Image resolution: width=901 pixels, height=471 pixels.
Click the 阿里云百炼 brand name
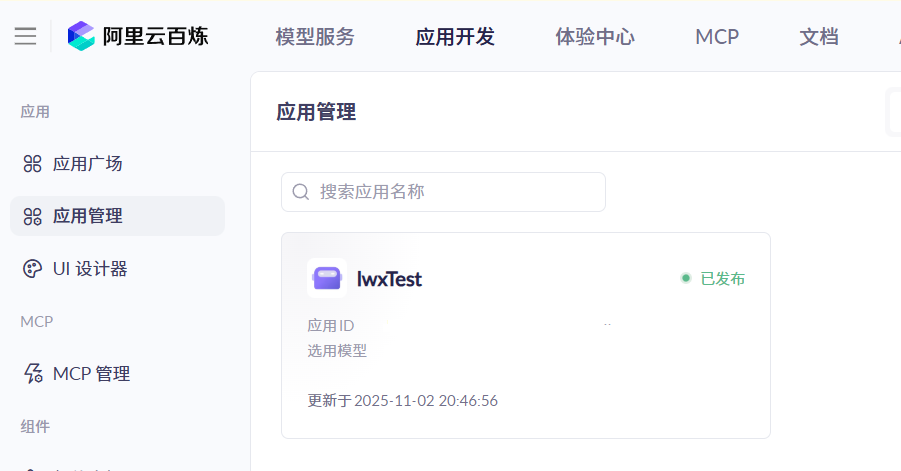(155, 36)
